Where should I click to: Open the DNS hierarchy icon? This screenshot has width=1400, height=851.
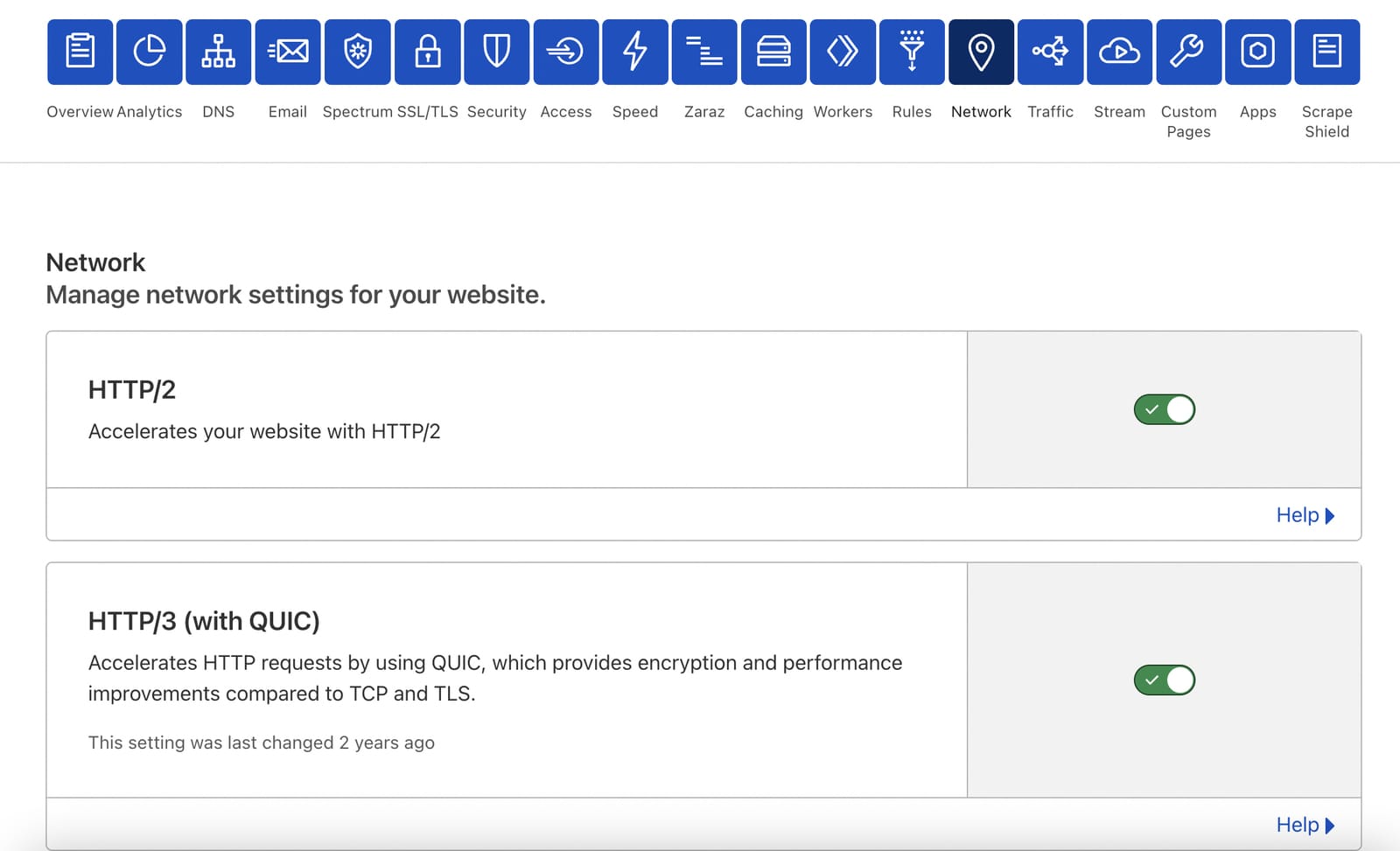(219, 52)
